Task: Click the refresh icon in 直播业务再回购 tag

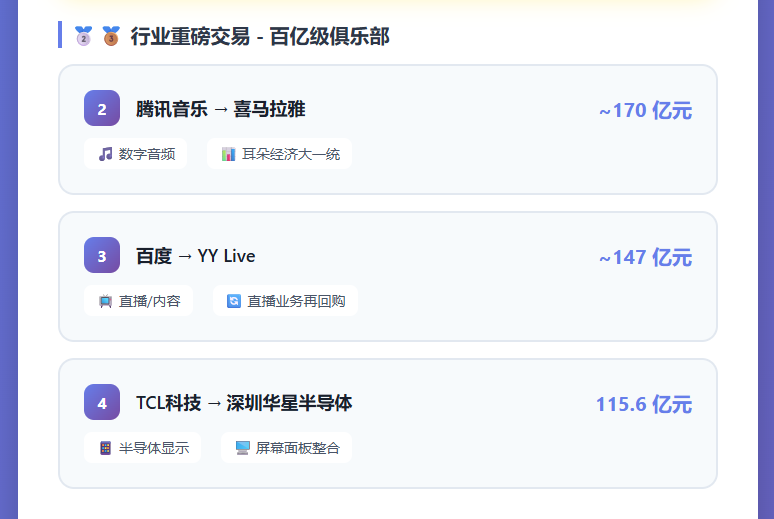Action: pos(233,301)
